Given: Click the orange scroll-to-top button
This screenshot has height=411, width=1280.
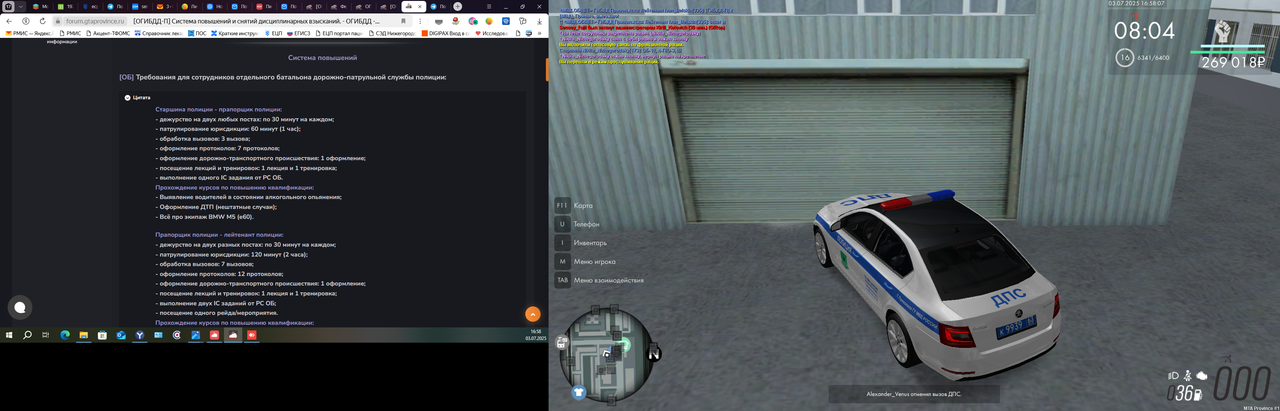Looking at the screenshot, I should tap(533, 314).
